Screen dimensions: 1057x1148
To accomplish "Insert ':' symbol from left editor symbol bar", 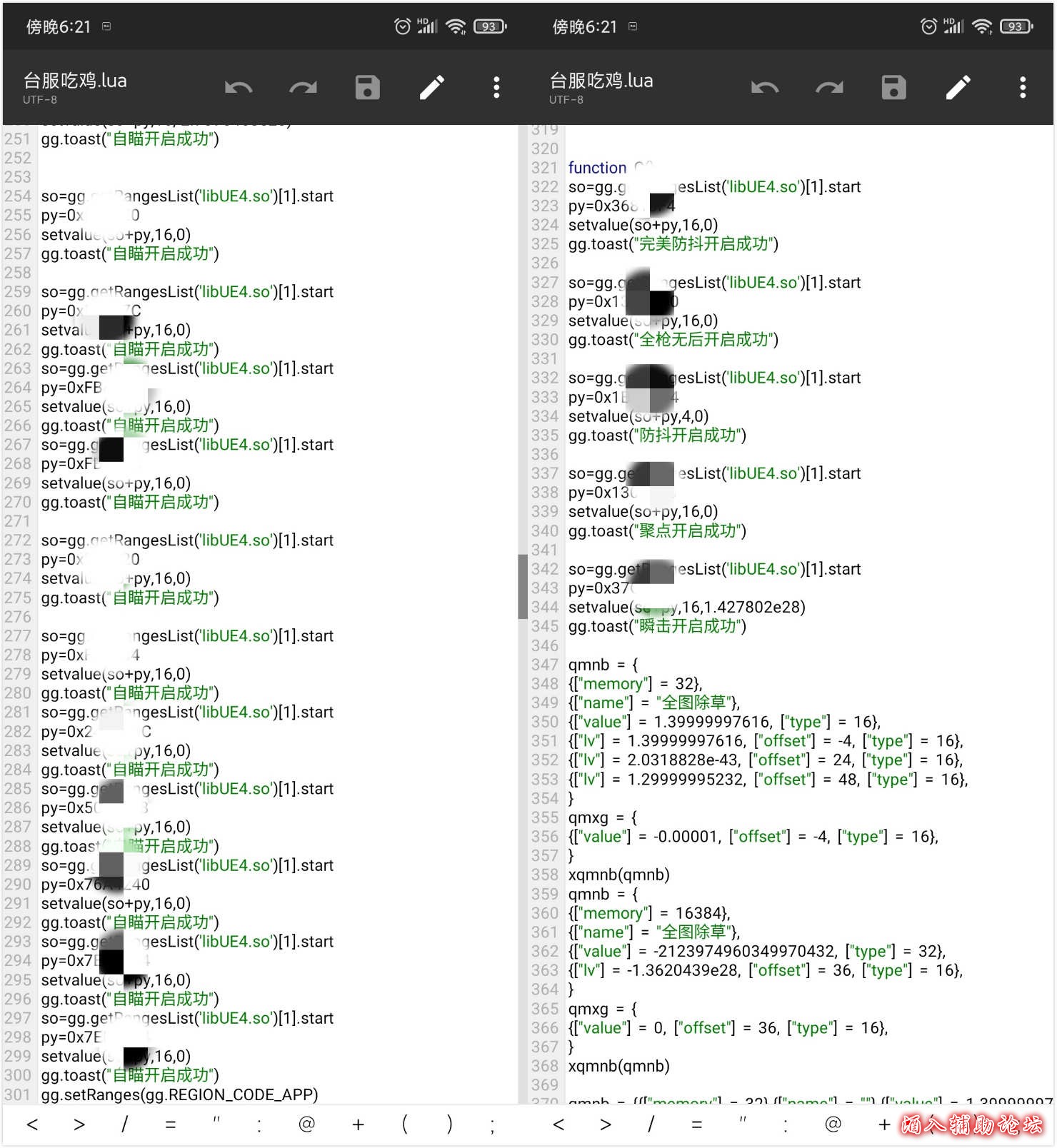I will [x=259, y=1126].
